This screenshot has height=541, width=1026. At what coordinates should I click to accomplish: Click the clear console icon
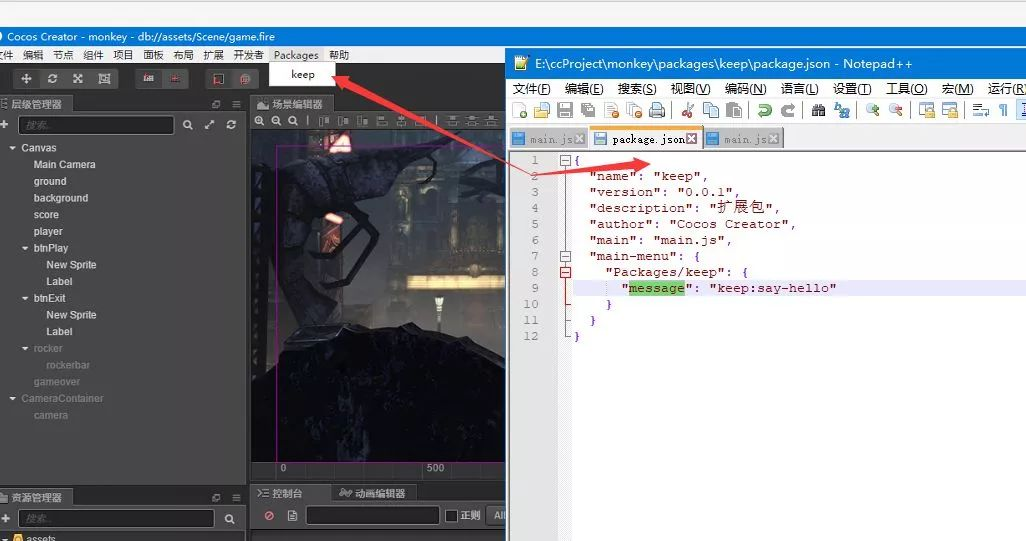(x=269, y=515)
